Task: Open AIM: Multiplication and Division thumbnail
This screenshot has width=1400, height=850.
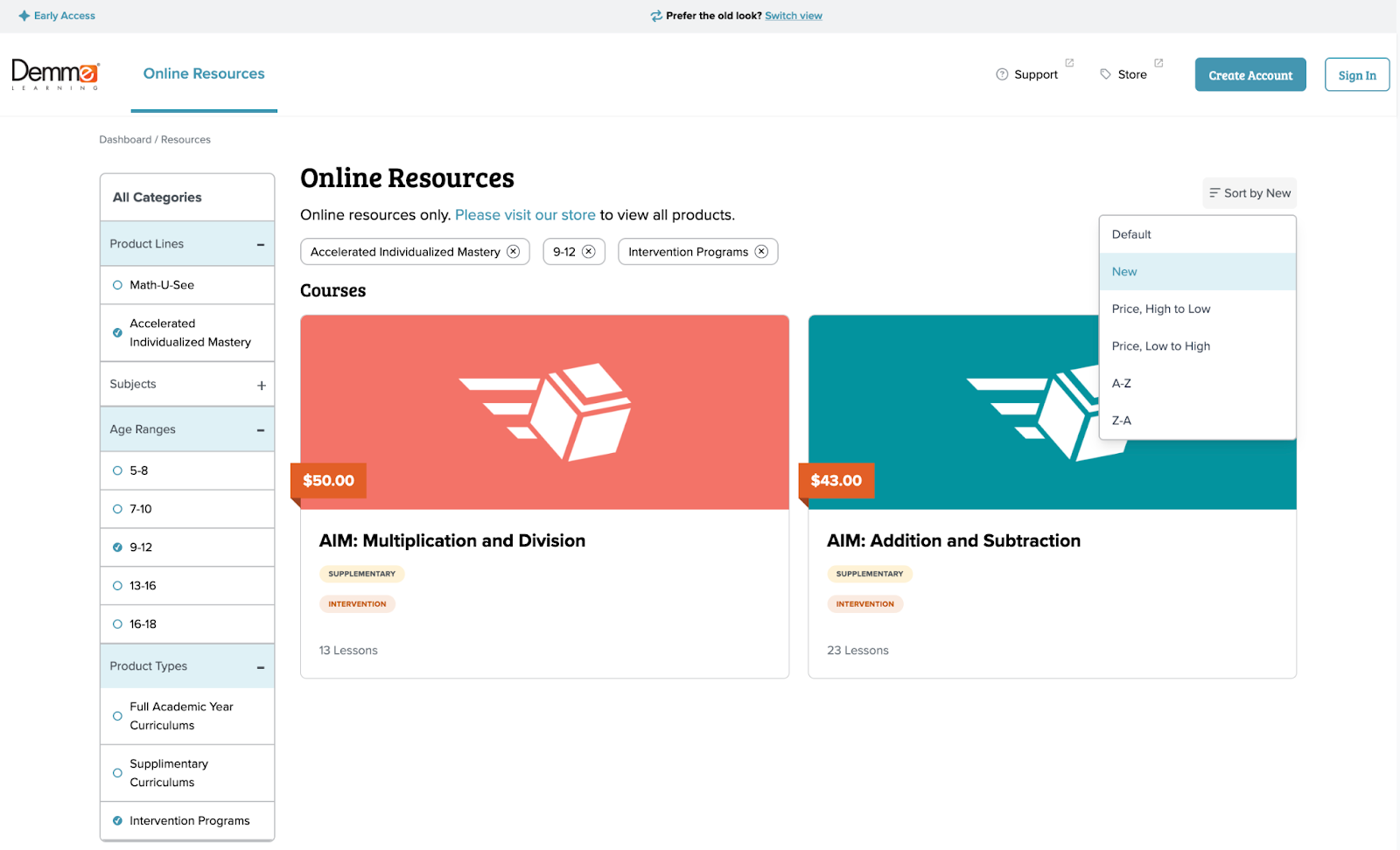Action: point(544,413)
